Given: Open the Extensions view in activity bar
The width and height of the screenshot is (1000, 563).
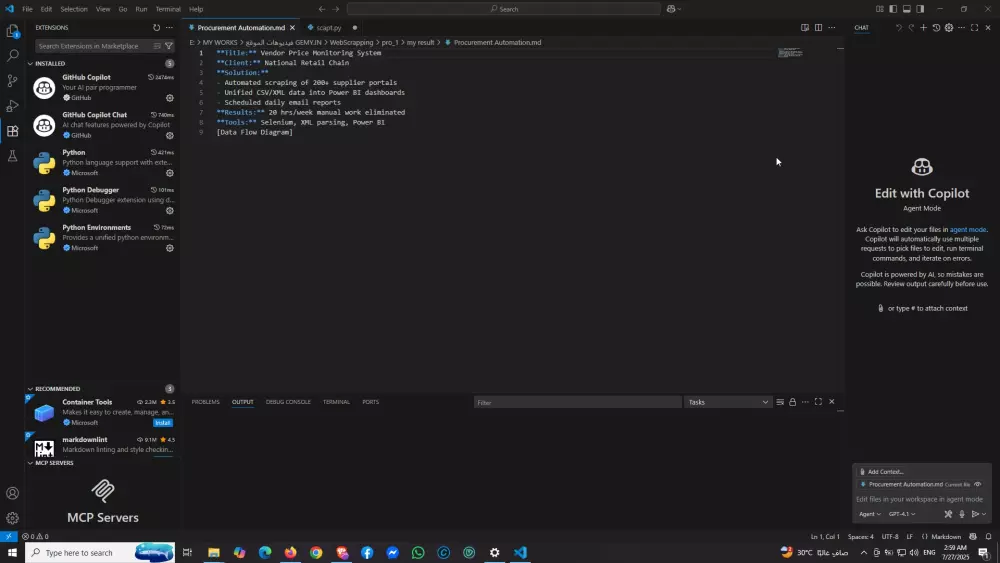Looking at the screenshot, I should pyautogui.click(x=12, y=131).
